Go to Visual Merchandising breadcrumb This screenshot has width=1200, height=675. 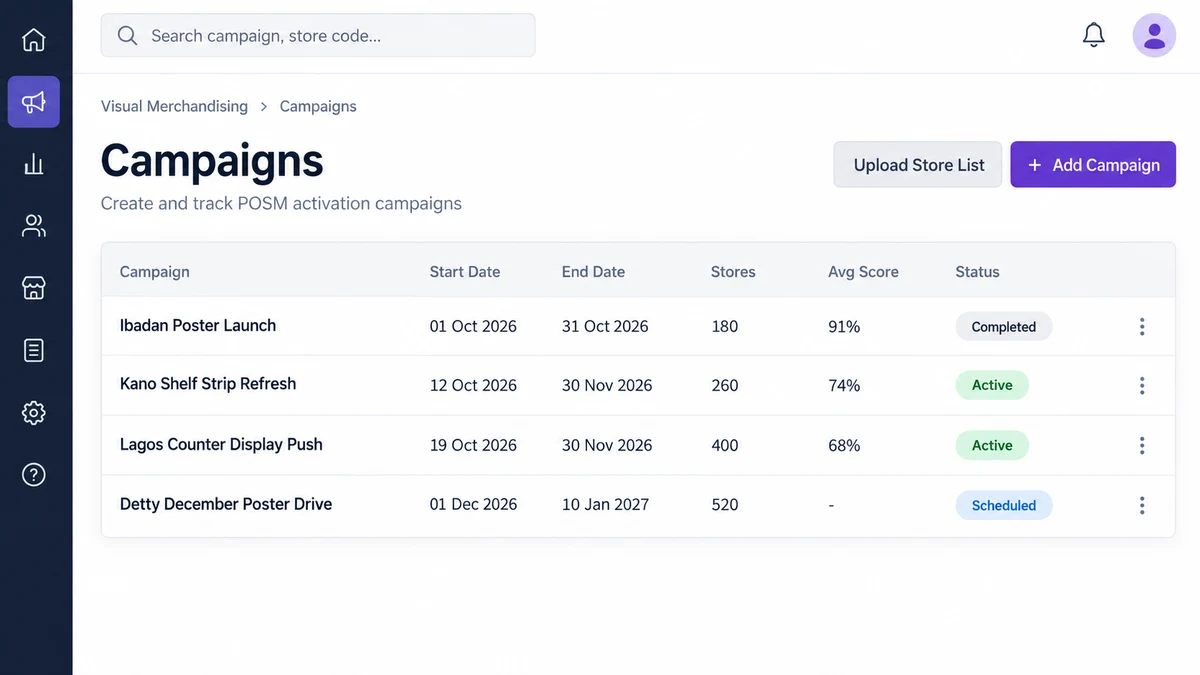[x=174, y=106]
